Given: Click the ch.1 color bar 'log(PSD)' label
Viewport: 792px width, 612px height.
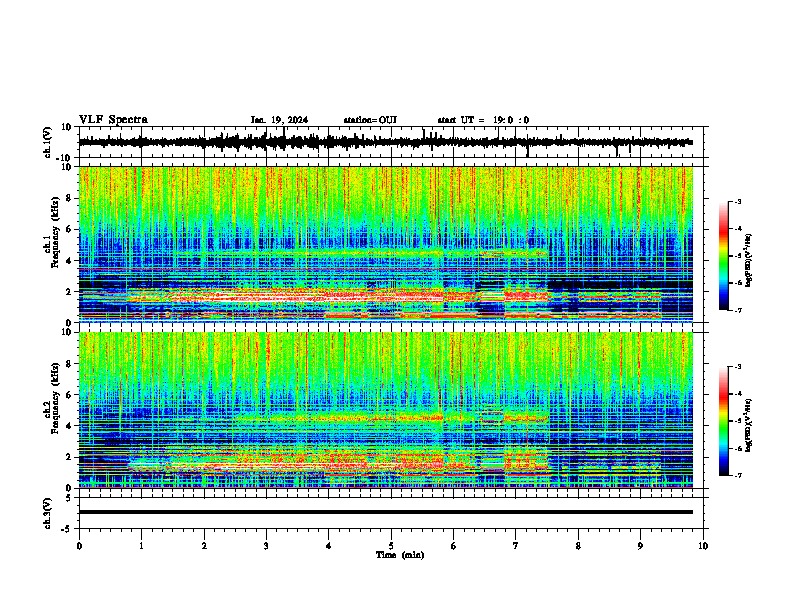Looking at the screenshot, I should [749, 260].
